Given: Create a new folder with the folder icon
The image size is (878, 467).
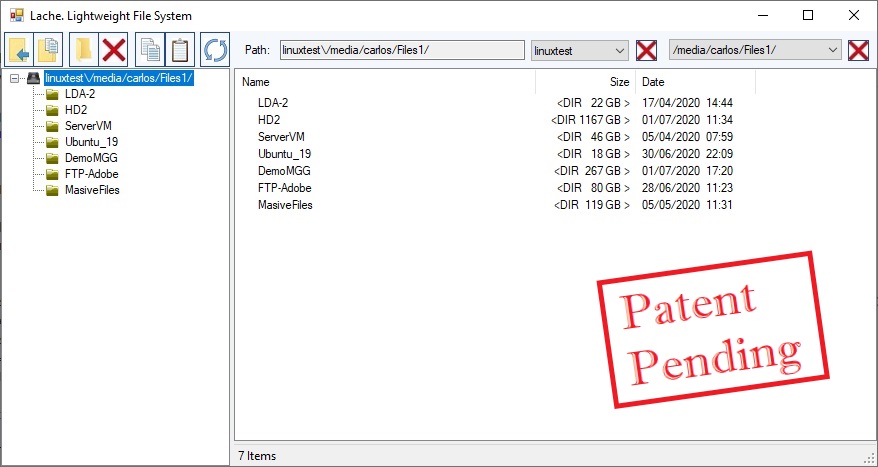Looking at the screenshot, I should [x=84, y=49].
